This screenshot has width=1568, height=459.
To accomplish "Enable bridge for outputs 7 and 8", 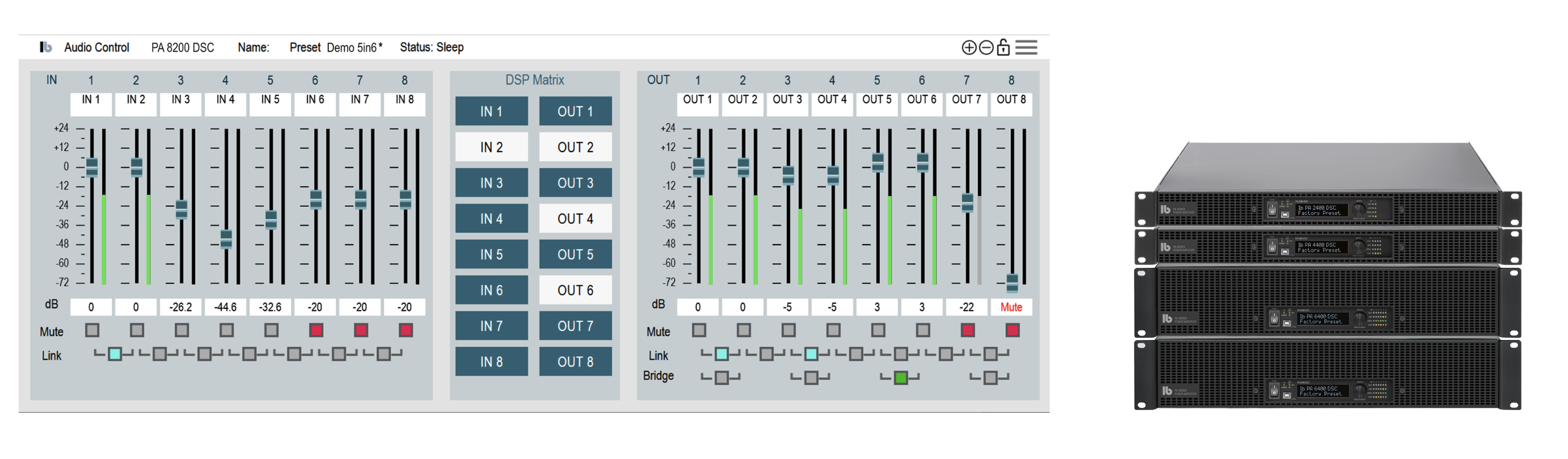I will pyautogui.click(x=990, y=377).
